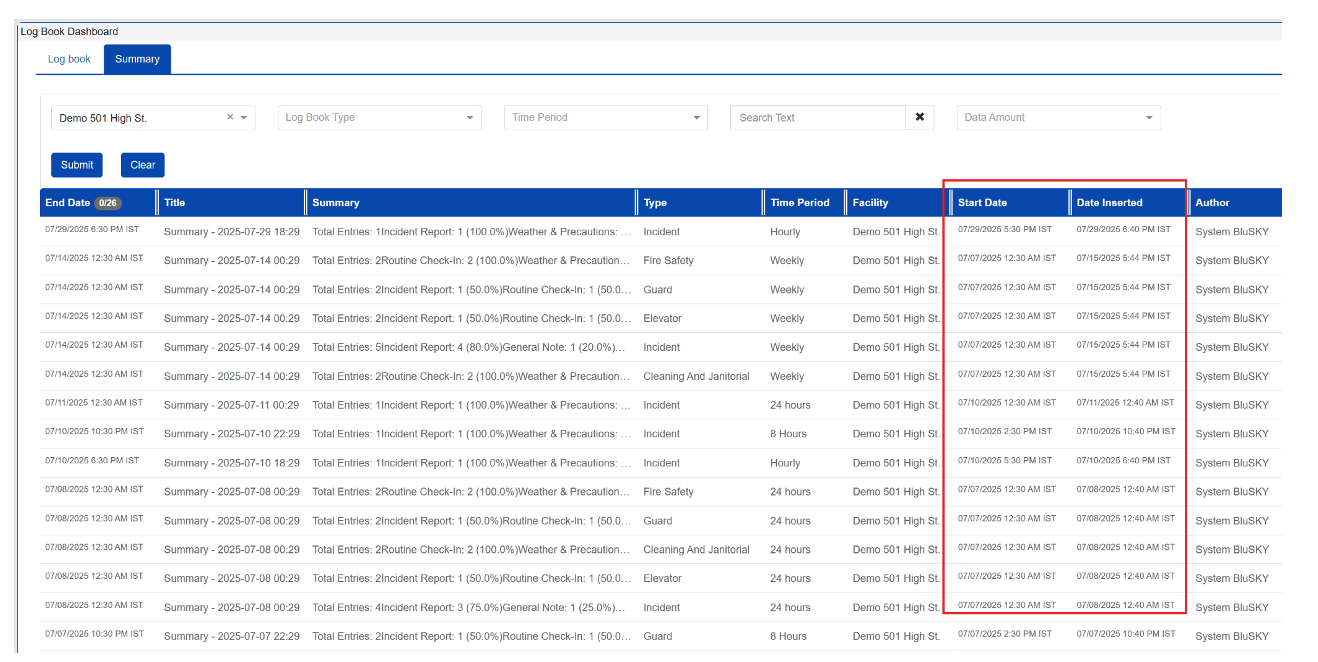Open the Log Book Type dropdown

click(379, 118)
